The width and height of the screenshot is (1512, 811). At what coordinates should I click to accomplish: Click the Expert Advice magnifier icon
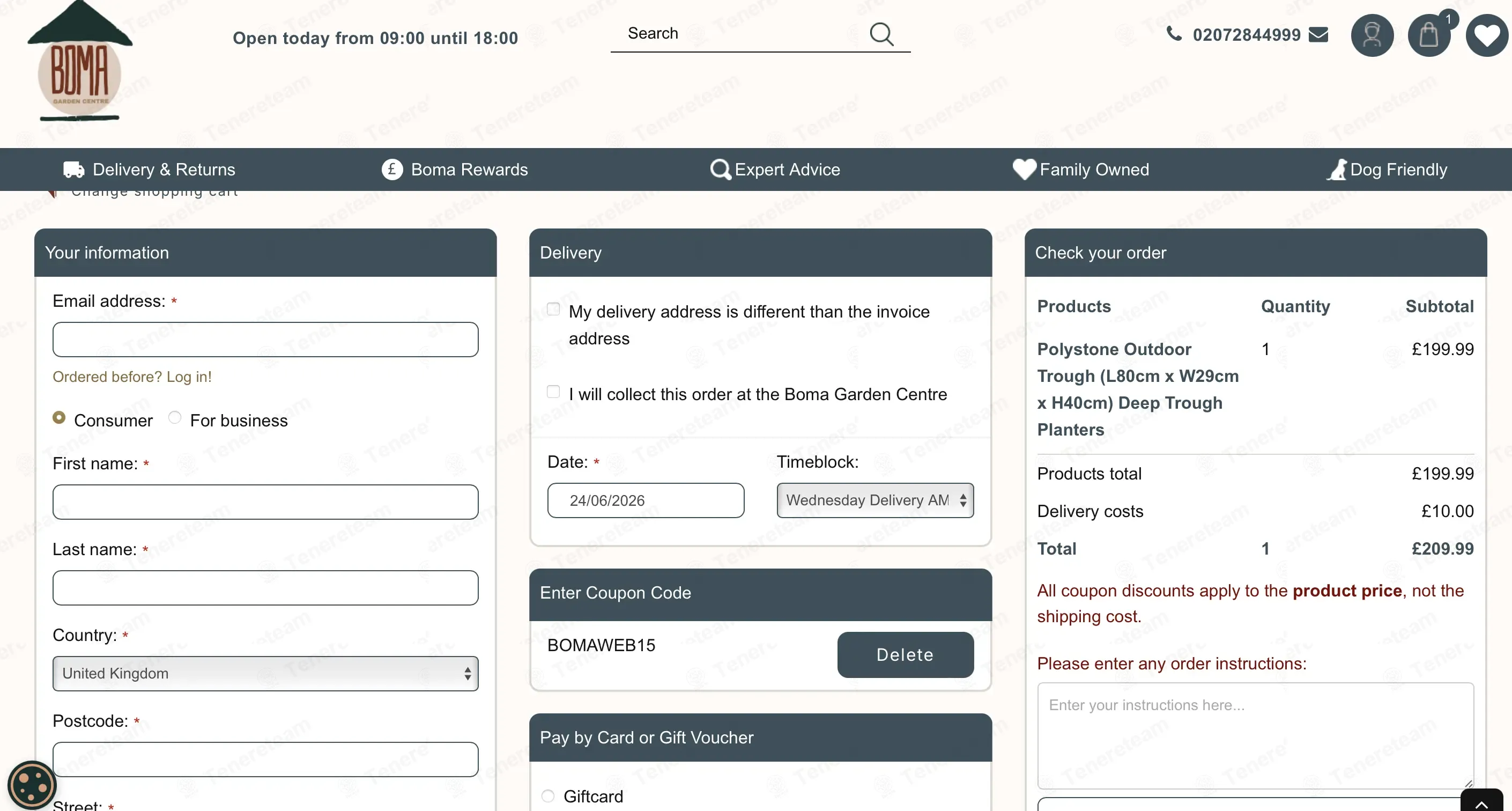coord(721,169)
